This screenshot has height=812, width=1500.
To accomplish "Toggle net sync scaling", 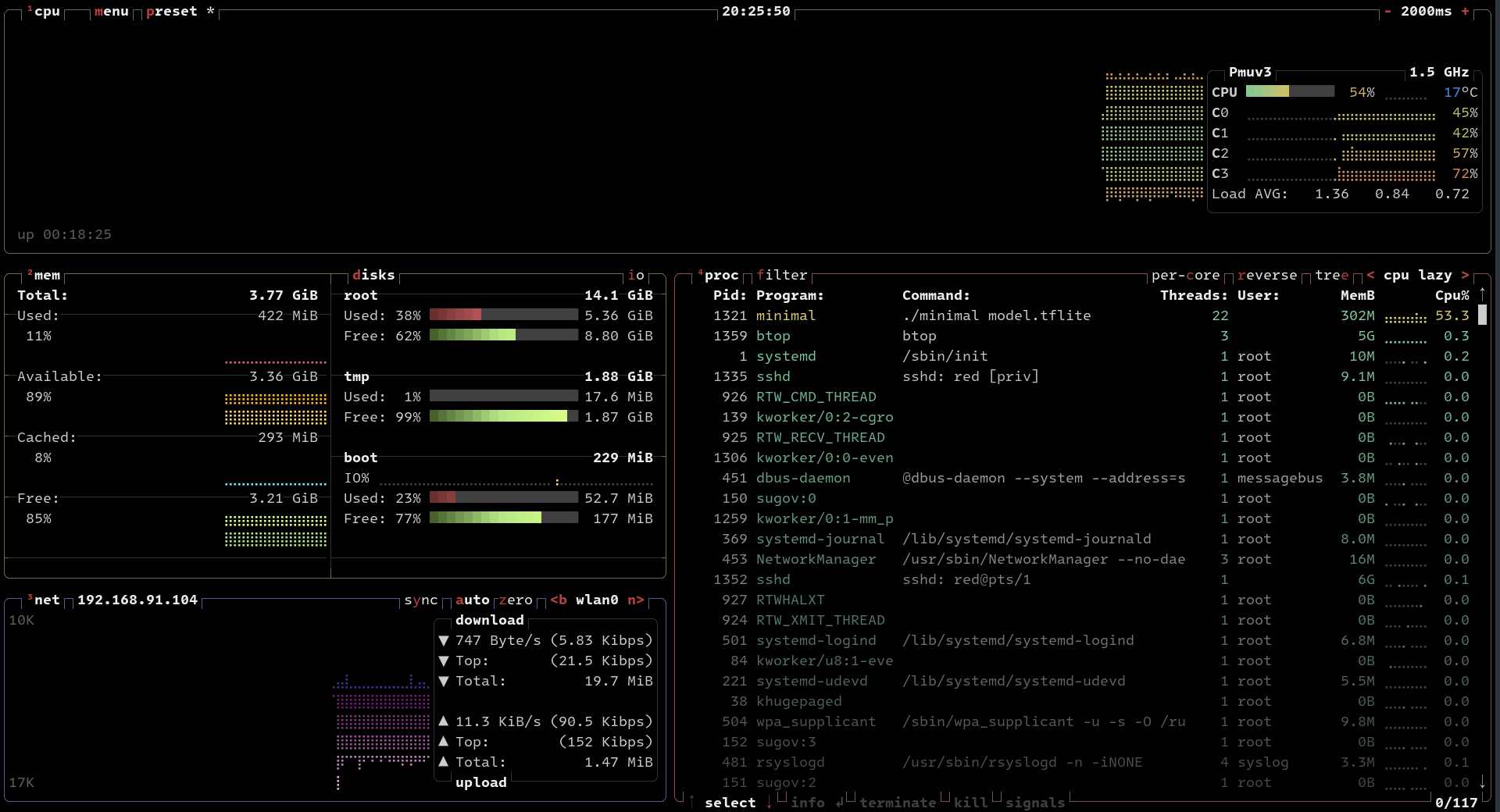I will [421, 600].
